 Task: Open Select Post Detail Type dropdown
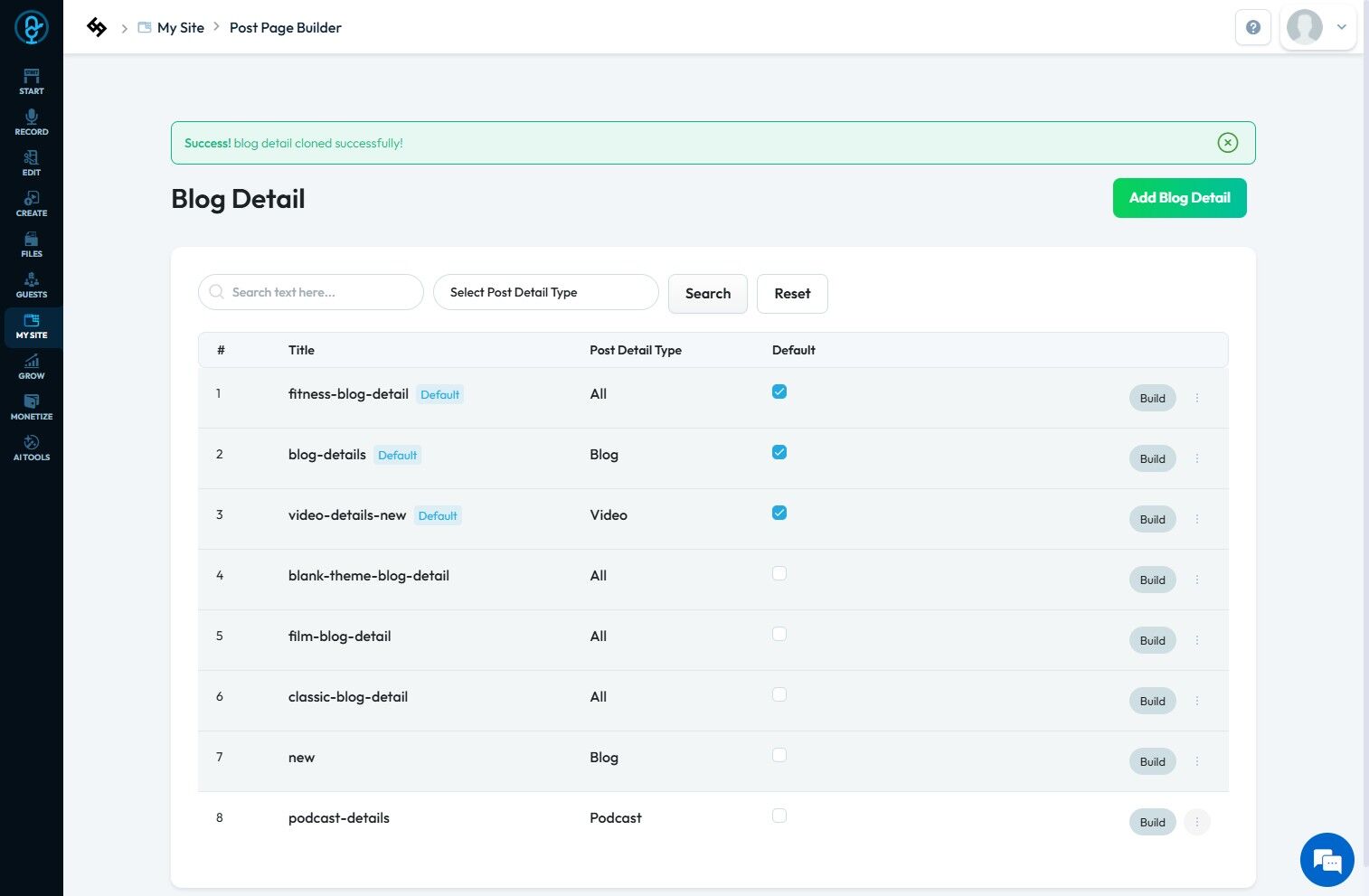[x=545, y=293]
